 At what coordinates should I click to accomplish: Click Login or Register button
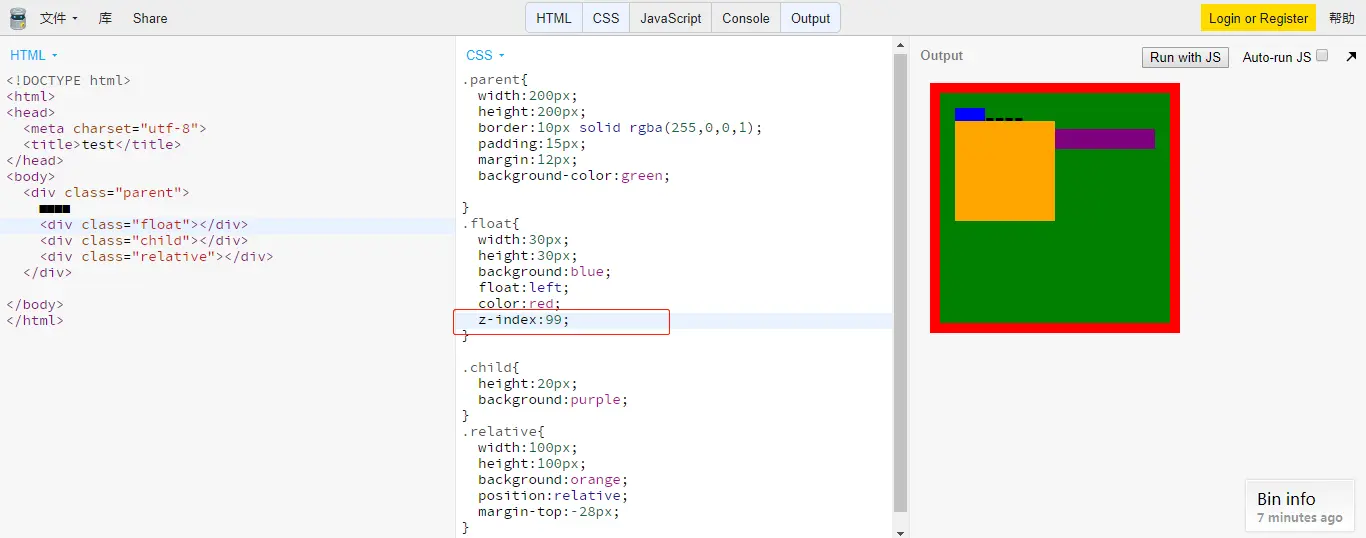pyautogui.click(x=1258, y=18)
